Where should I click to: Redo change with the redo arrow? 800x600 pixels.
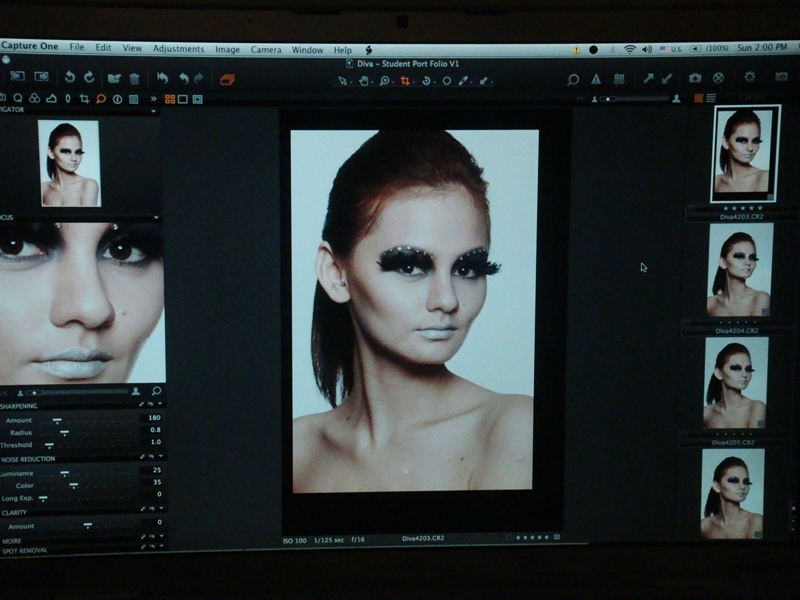[x=199, y=79]
